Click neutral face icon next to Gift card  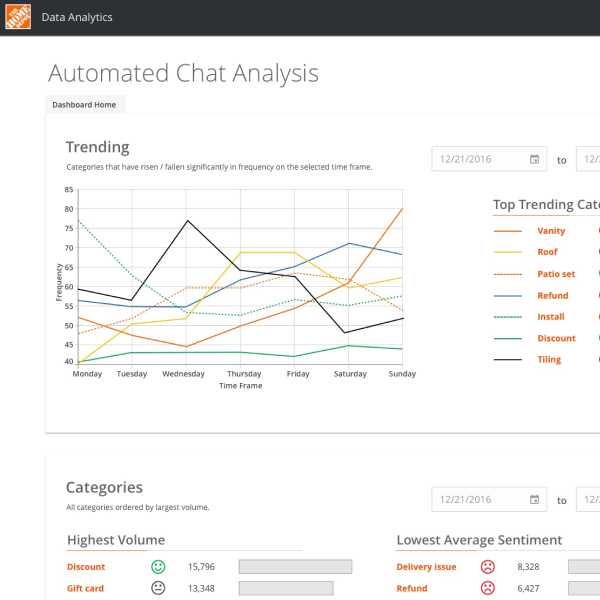point(158,588)
